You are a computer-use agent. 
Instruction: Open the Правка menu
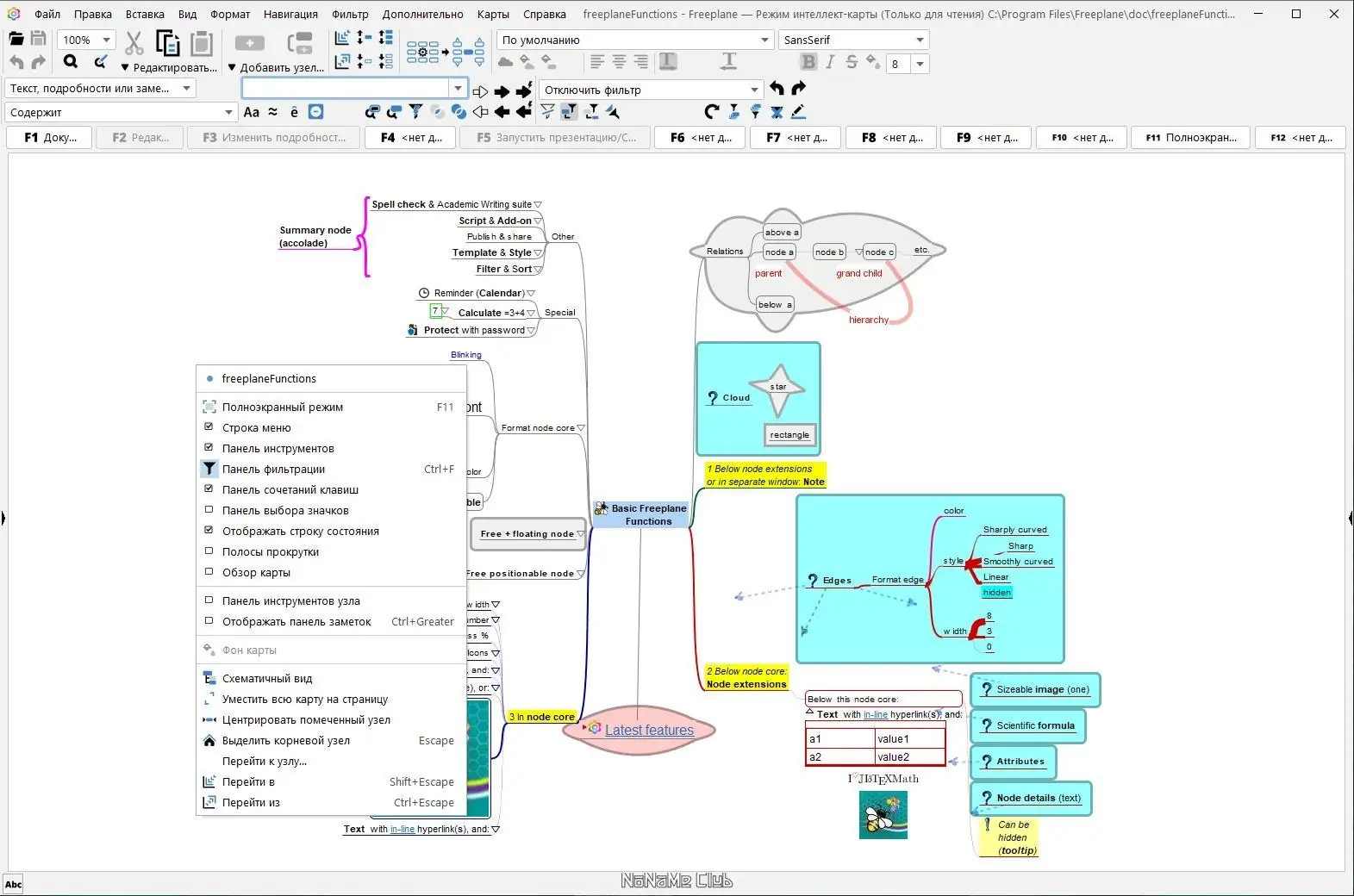pyautogui.click(x=93, y=14)
